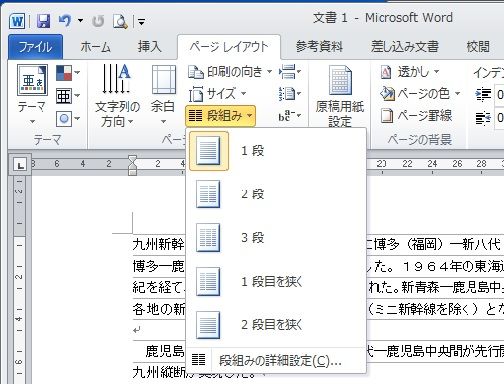
Task: Undo the last action
Action: (65, 21)
